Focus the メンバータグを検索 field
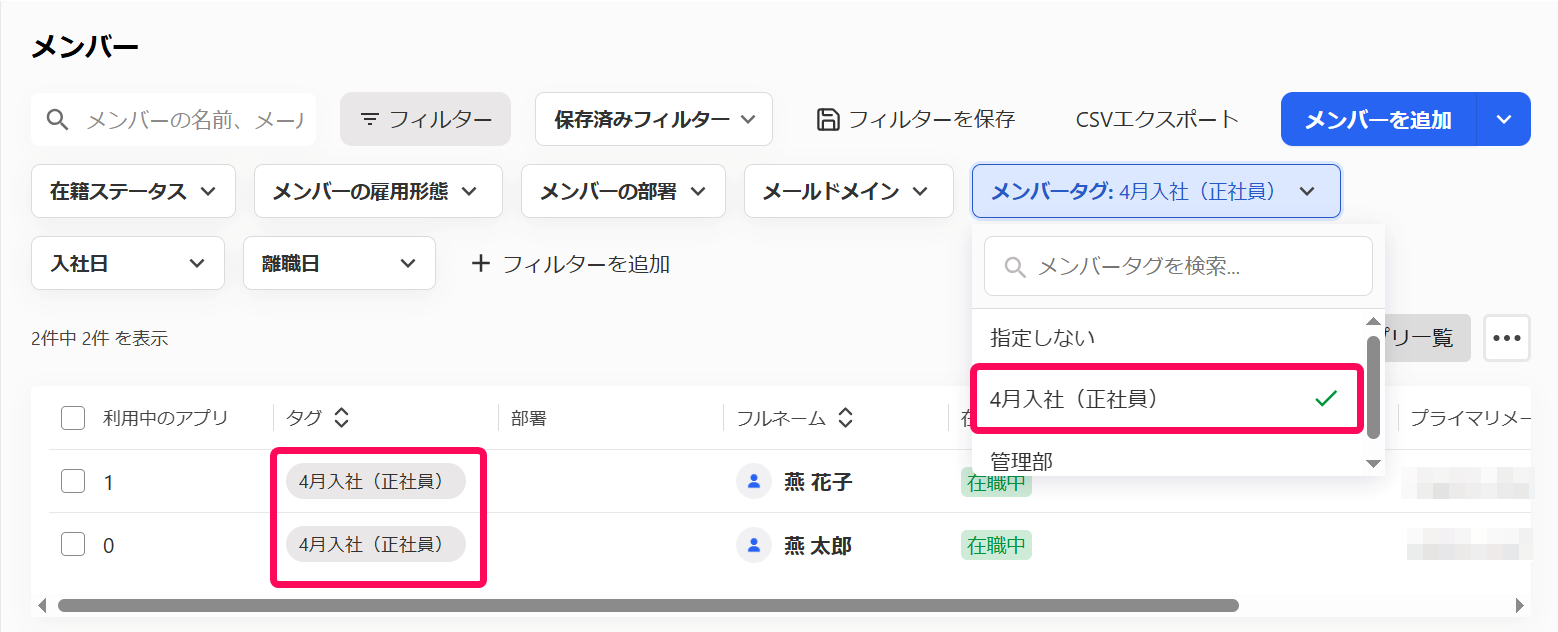This screenshot has height=632, width=1558. coord(1178,266)
